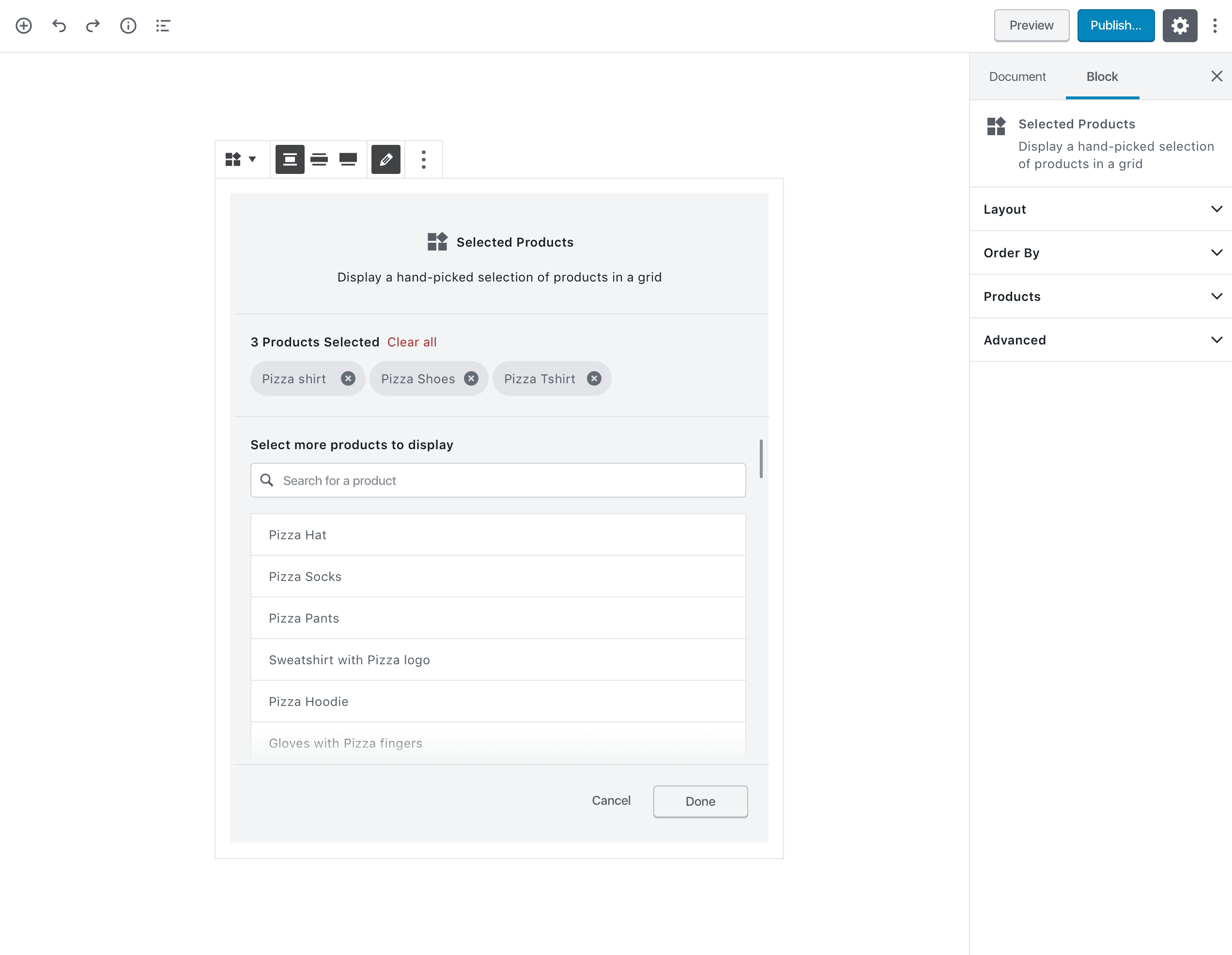
Task: Click the Add block plus icon
Action: point(24,25)
